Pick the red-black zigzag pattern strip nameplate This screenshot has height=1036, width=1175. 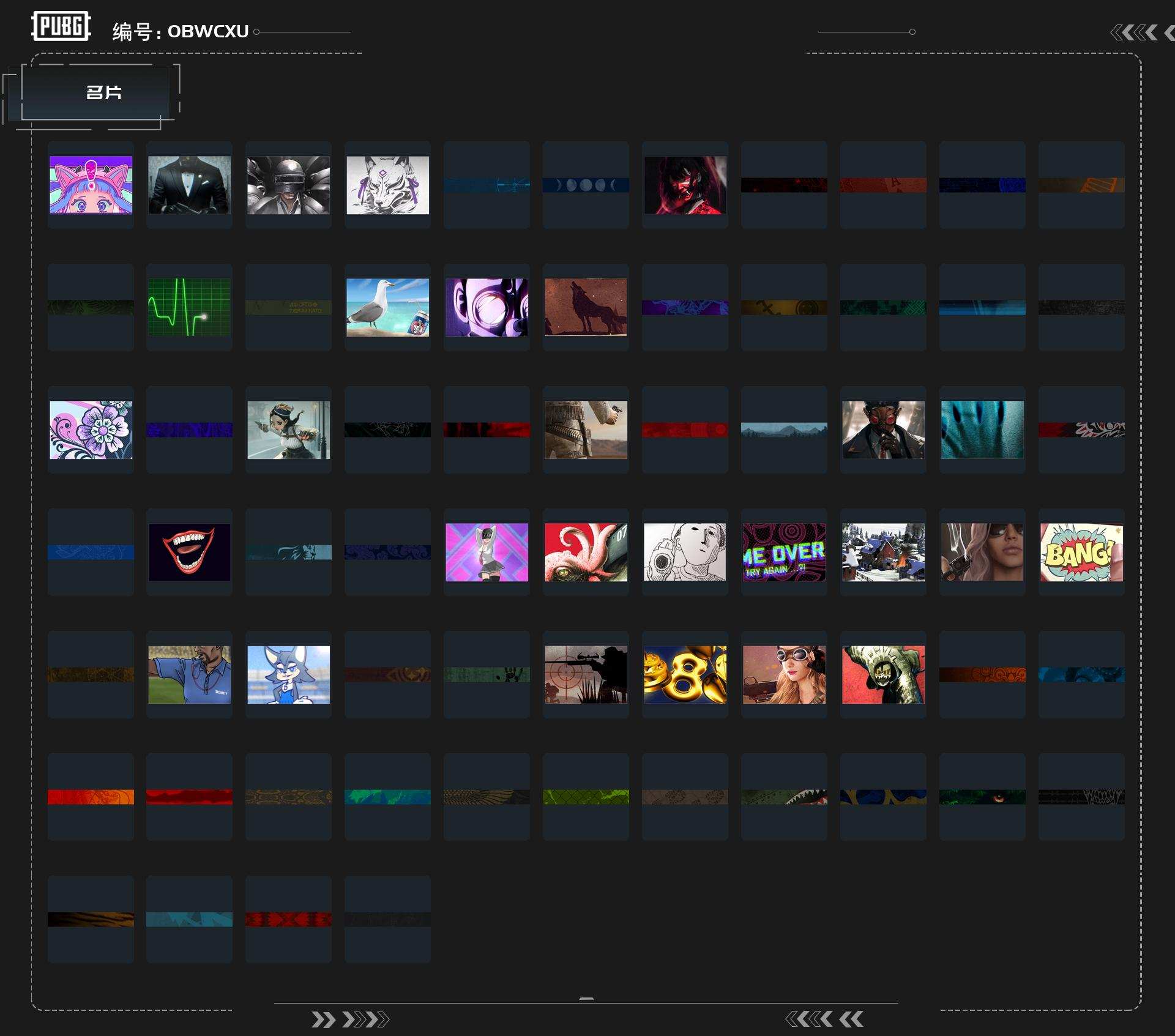point(289,919)
